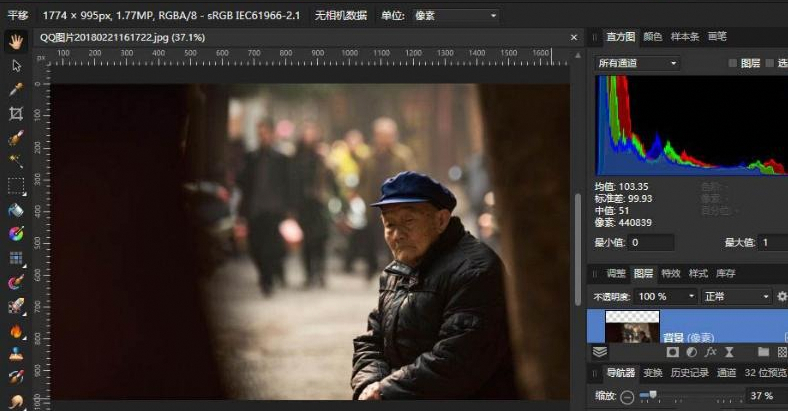The image size is (788, 411).
Task: Open the 正常 blend mode dropdown
Action: tap(736, 296)
